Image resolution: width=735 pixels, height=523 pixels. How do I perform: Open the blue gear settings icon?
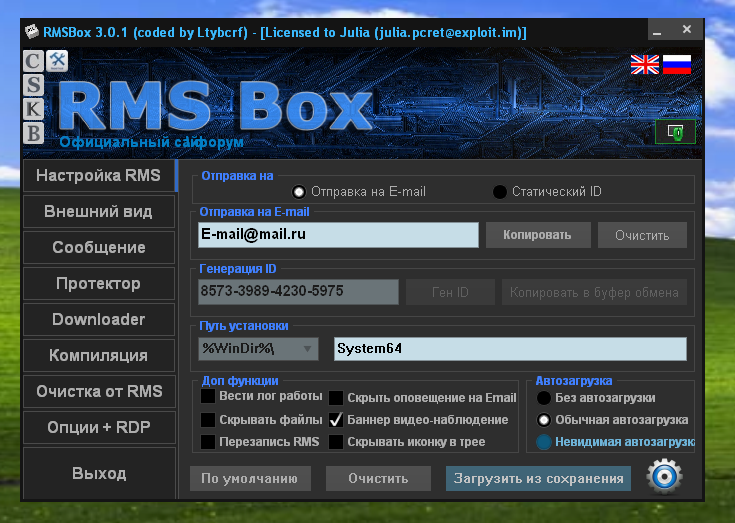pyautogui.click(x=664, y=477)
